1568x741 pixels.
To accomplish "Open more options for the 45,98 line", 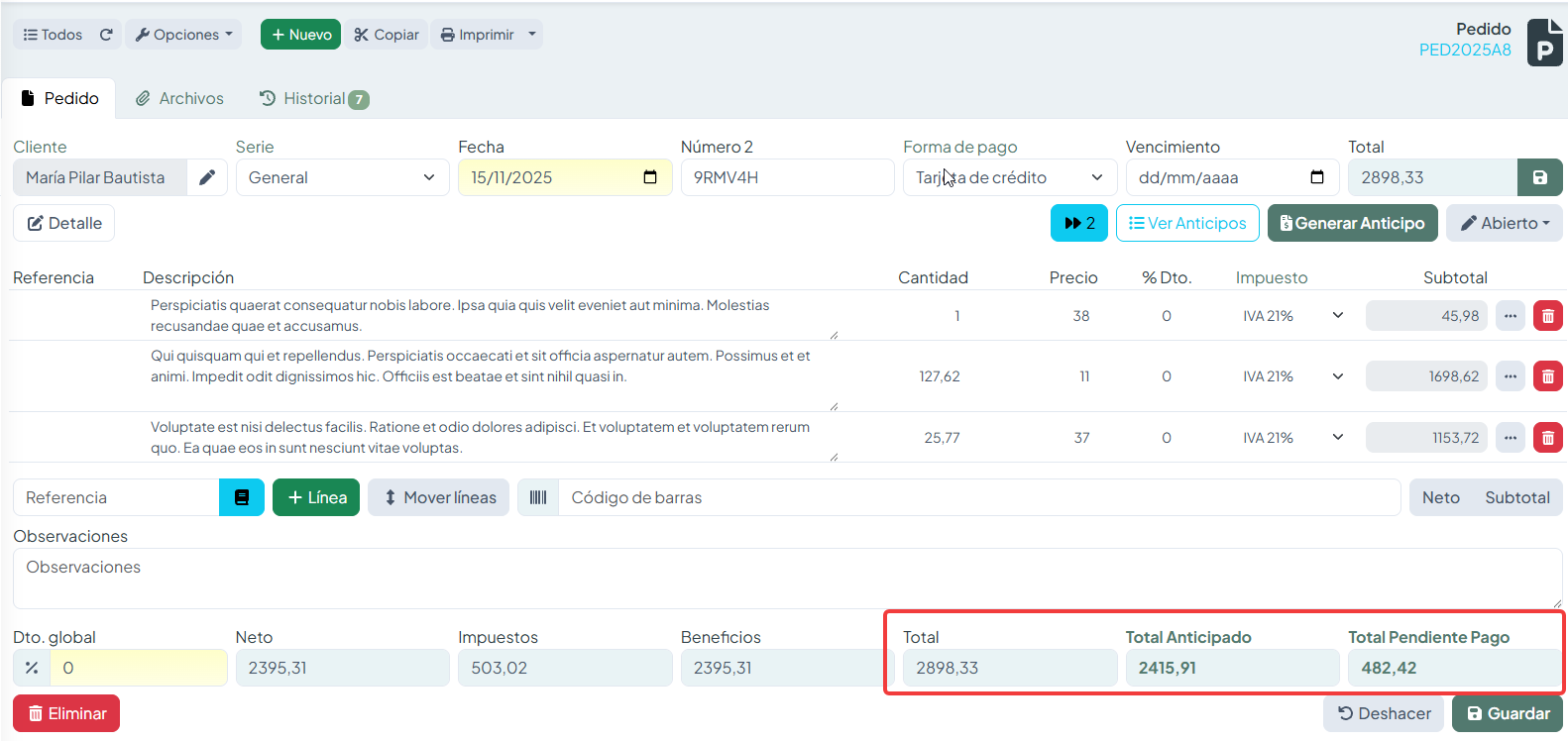I will [x=1511, y=316].
